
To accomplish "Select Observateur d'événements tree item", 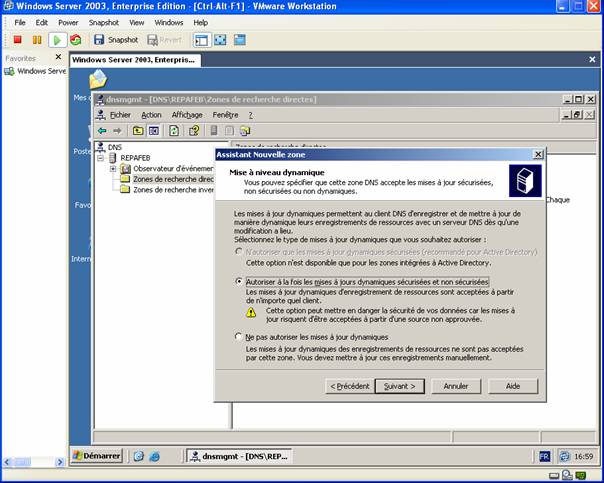I will tap(173, 169).
